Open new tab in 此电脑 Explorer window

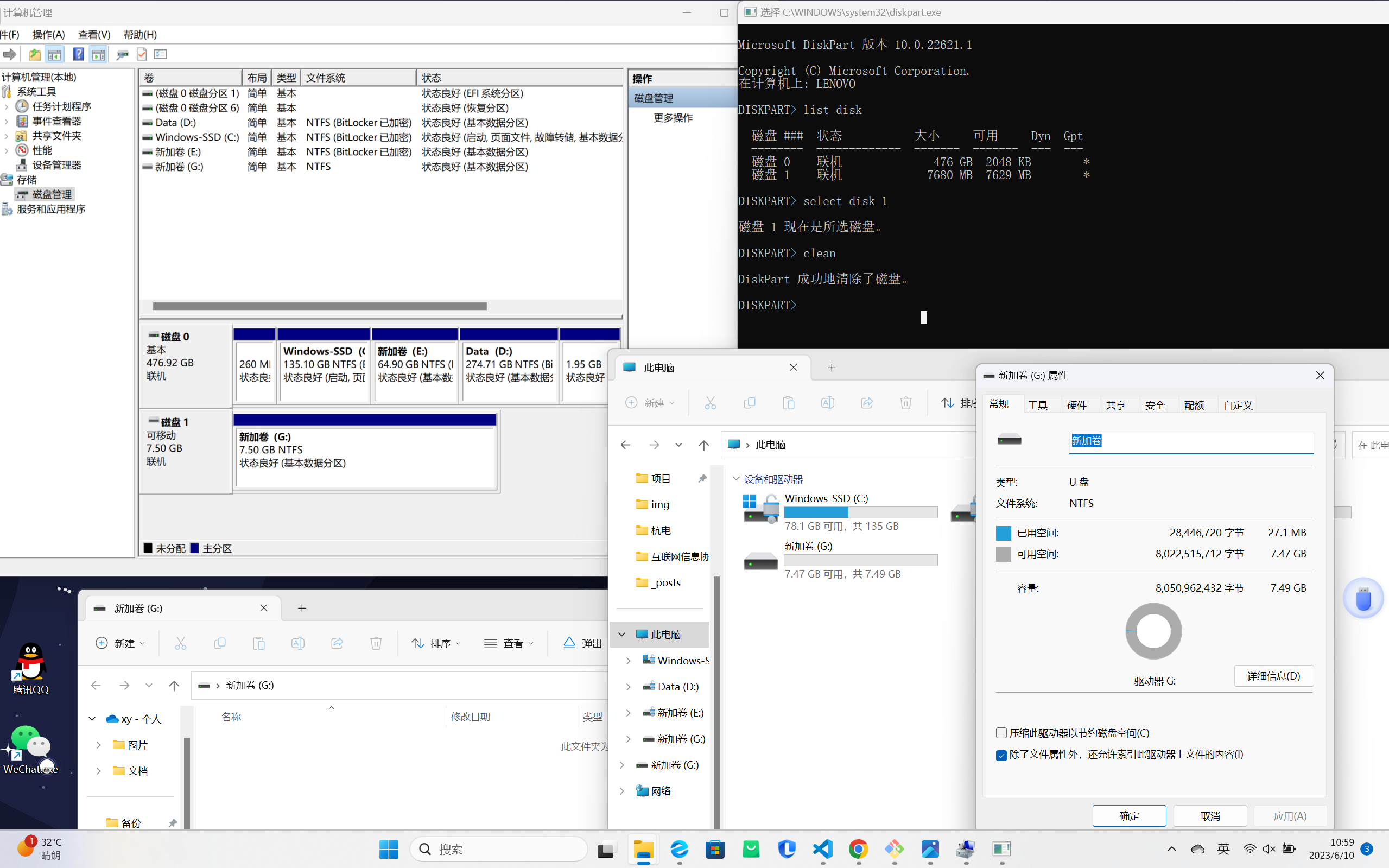(832, 368)
